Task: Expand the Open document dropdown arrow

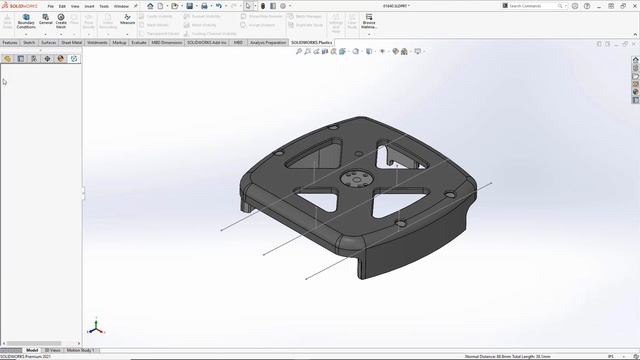Action: tap(182, 6)
